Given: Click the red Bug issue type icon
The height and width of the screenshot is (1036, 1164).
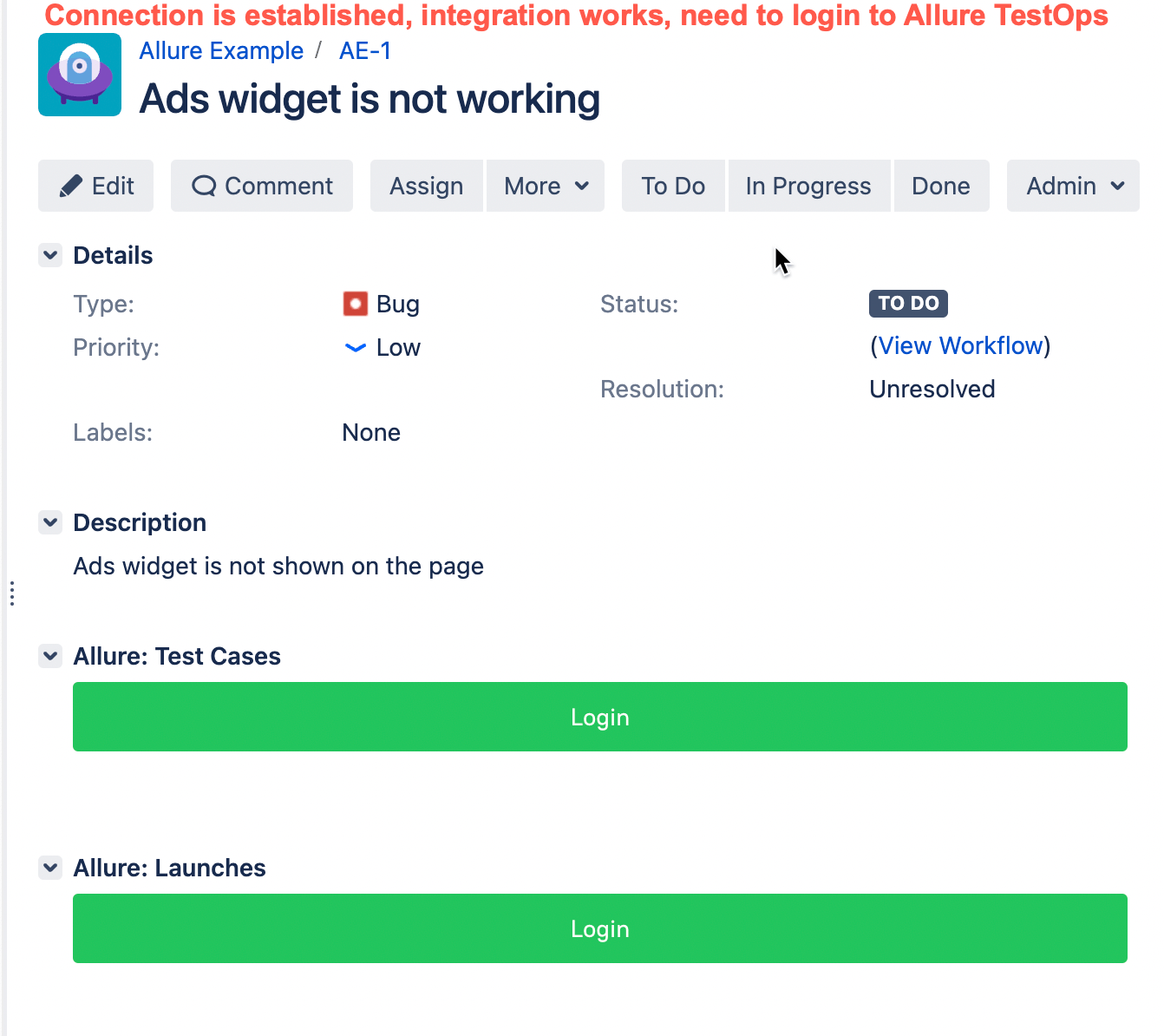Looking at the screenshot, I should point(356,304).
